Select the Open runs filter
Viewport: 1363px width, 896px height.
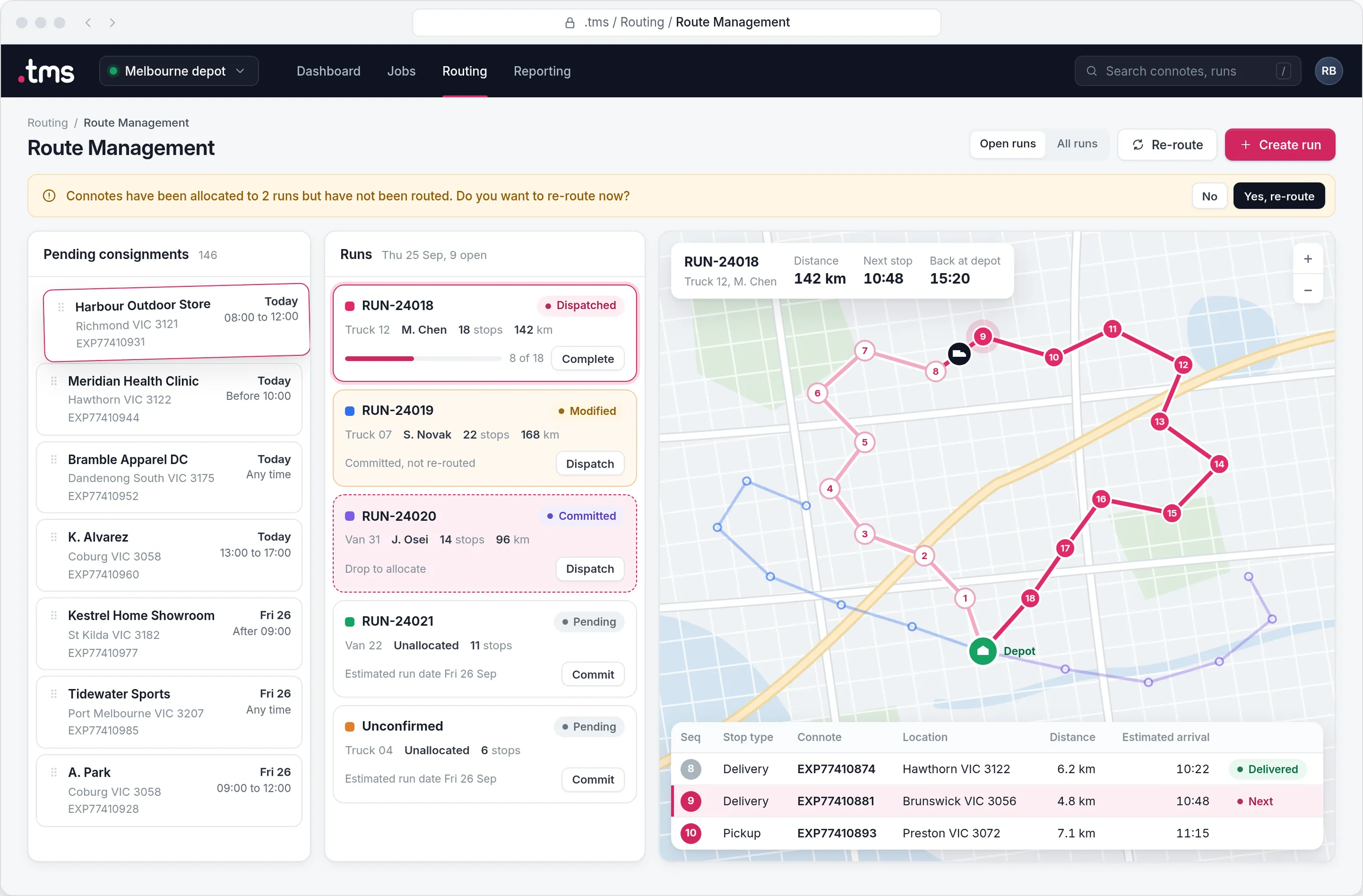point(1007,144)
